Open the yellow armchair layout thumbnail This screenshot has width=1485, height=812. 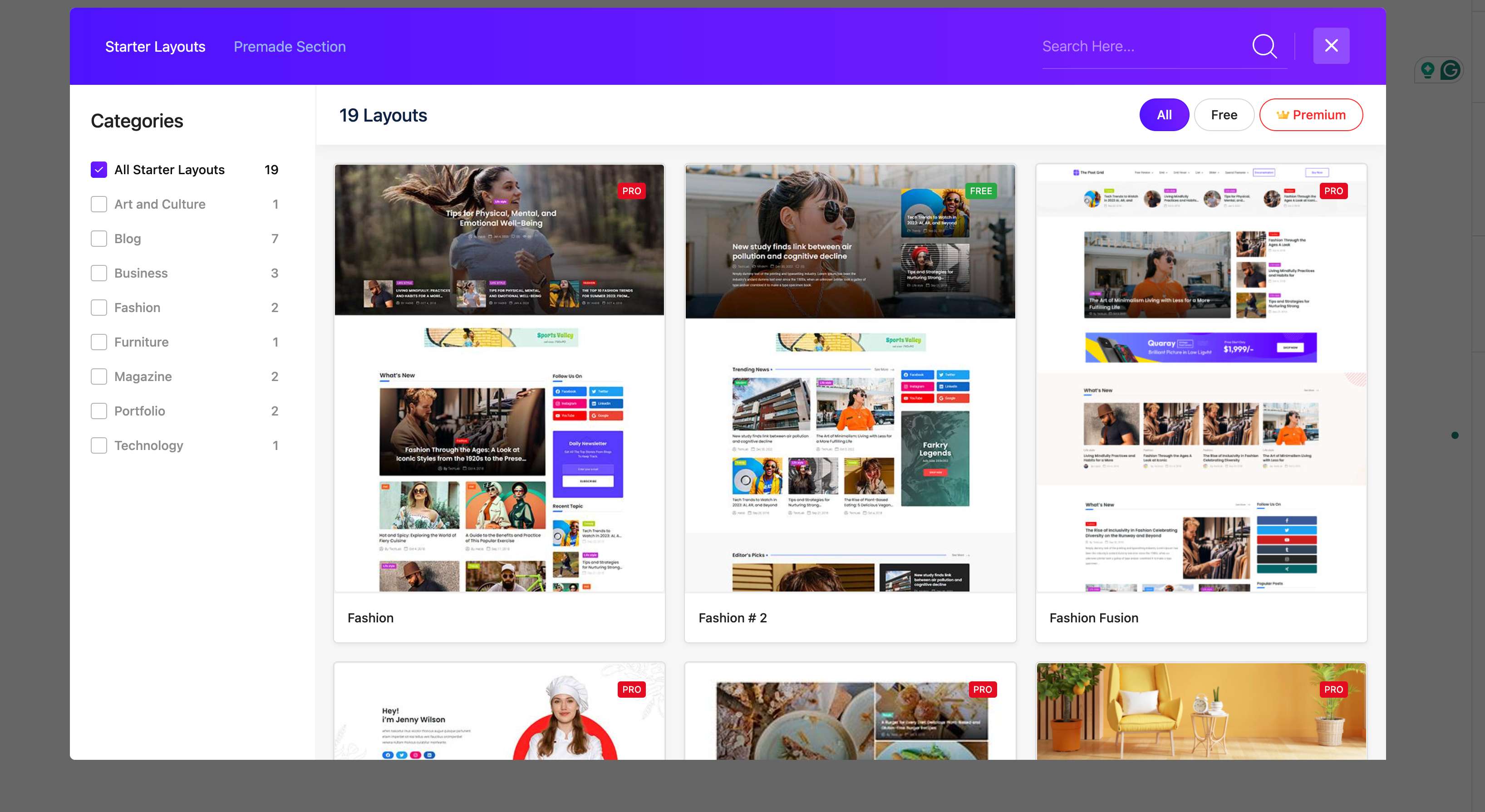1201,712
